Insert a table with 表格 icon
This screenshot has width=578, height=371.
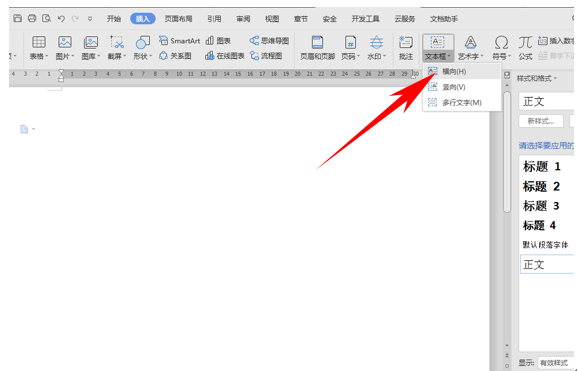point(39,42)
